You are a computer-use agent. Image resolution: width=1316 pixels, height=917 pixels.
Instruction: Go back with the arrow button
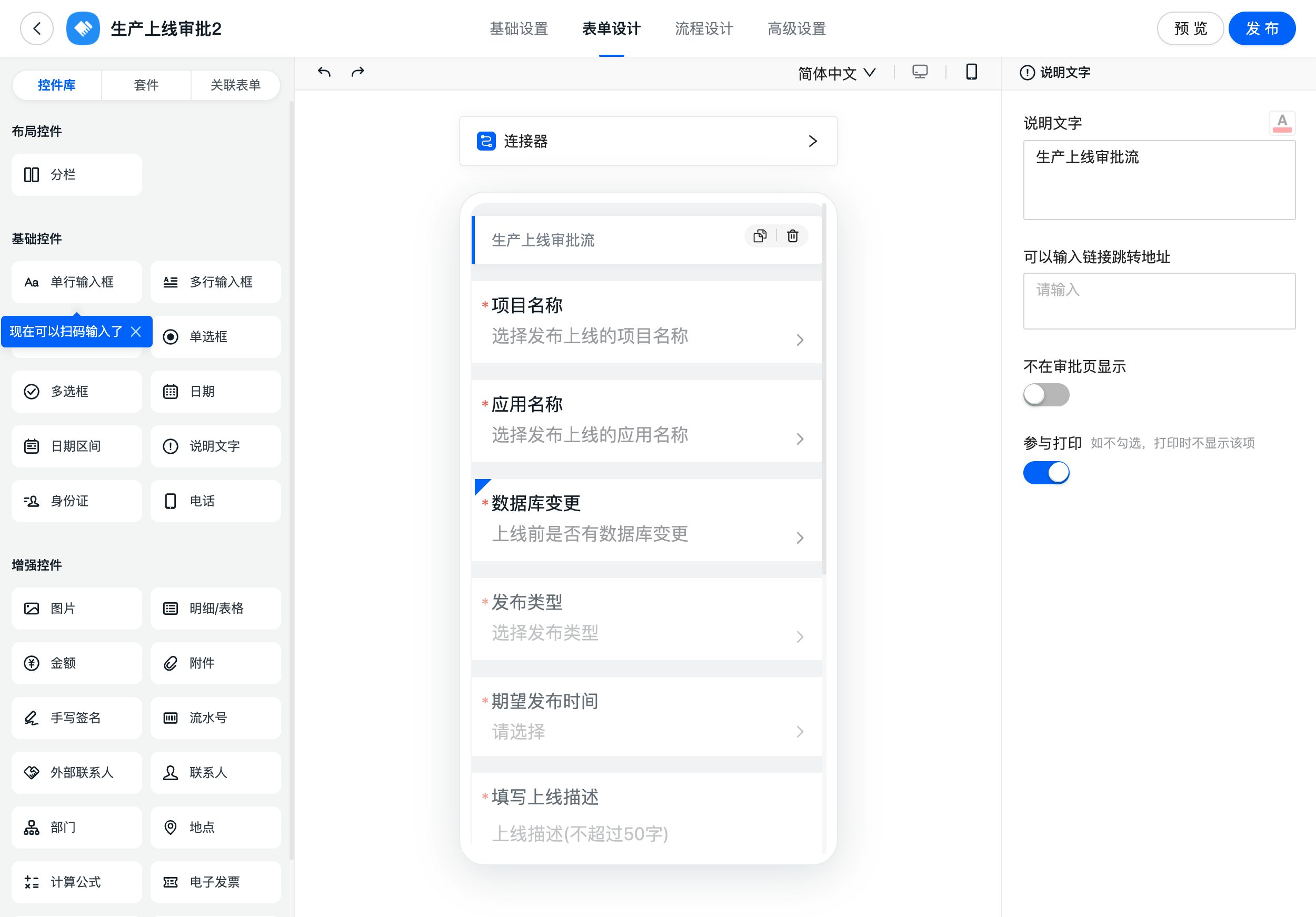[x=37, y=28]
